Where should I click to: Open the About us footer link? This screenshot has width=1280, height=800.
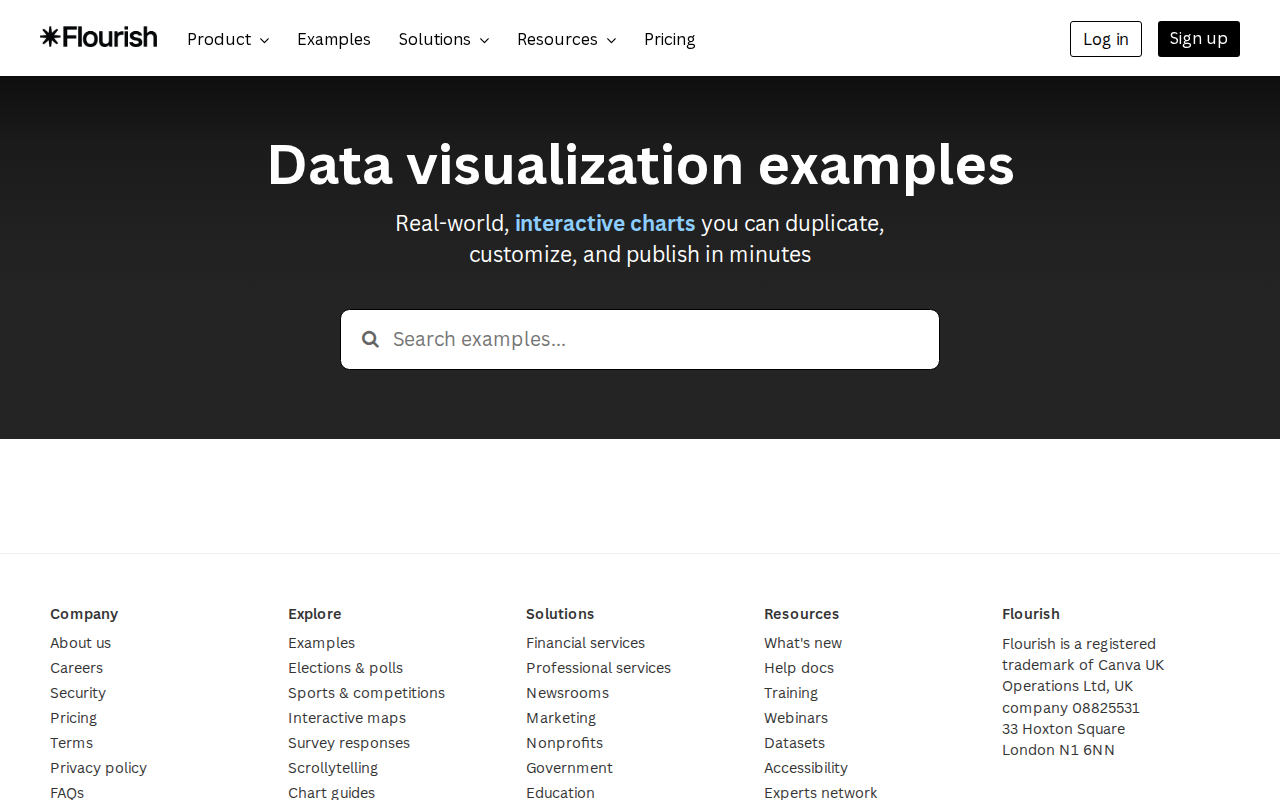click(x=81, y=643)
